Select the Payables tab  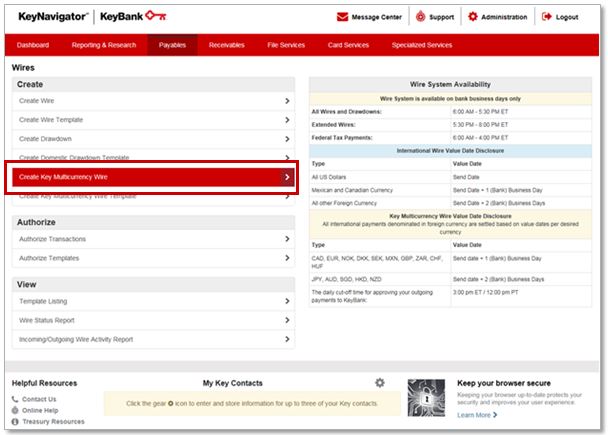(x=172, y=45)
